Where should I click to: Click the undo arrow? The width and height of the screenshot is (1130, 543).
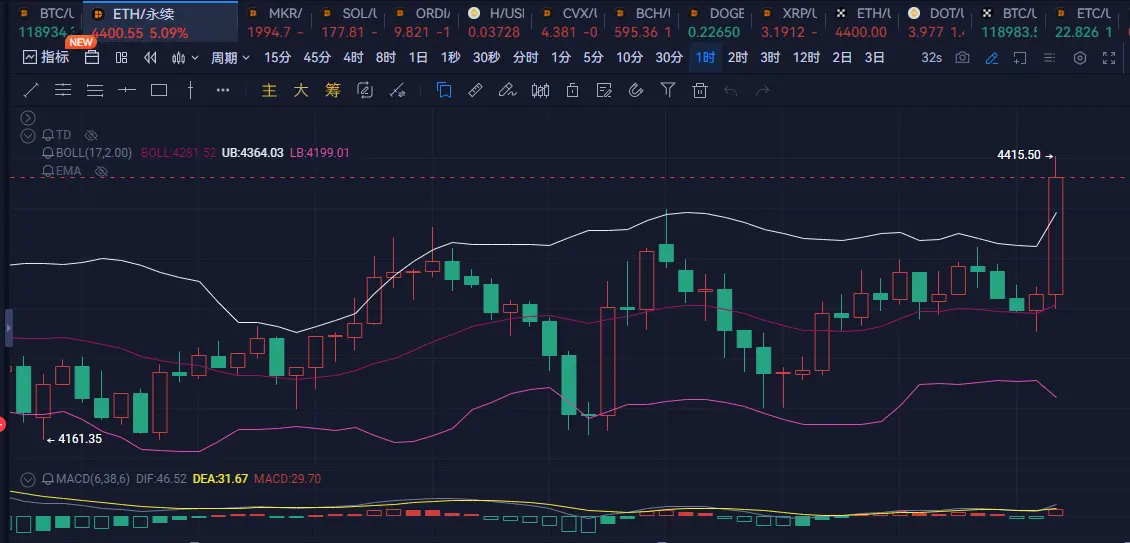[731, 90]
